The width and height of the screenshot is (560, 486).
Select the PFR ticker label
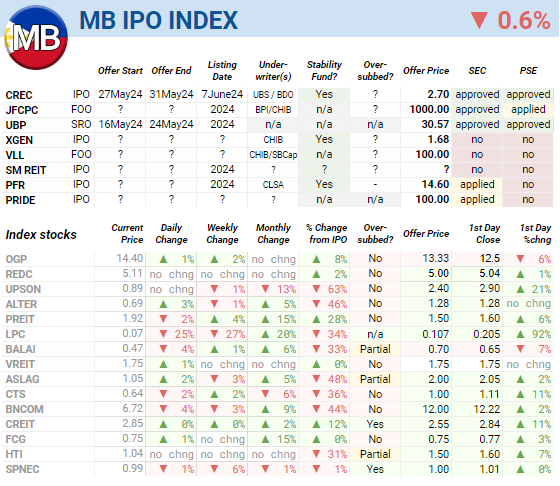(x=15, y=185)
